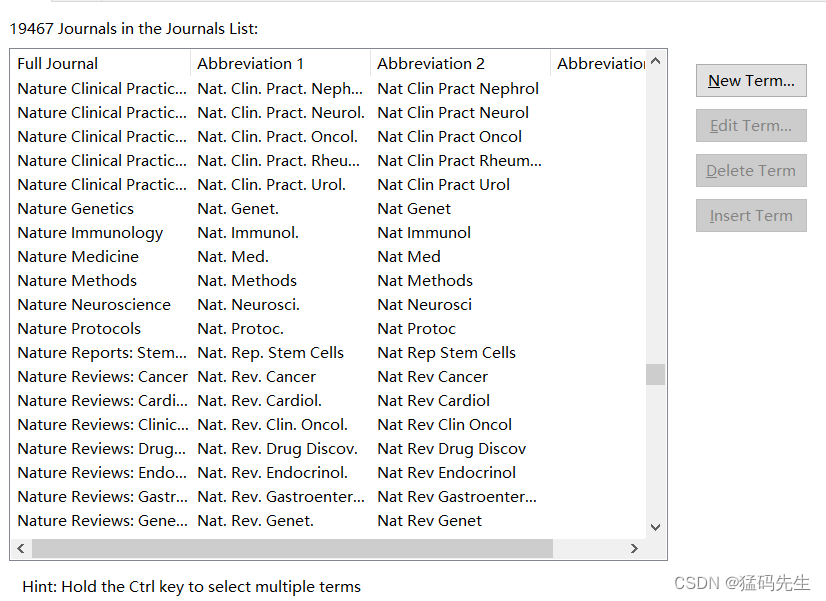This screenshot has height=601, width=826.
Task: Click the vertical scrollbar up arrow
Action: coord(655,61)
